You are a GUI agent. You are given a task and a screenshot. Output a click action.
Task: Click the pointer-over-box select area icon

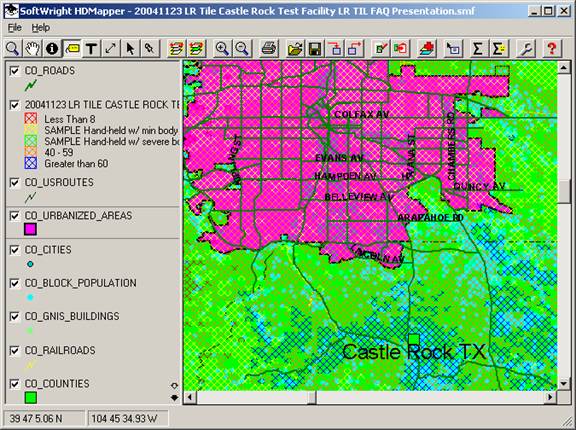pos(453,48)
